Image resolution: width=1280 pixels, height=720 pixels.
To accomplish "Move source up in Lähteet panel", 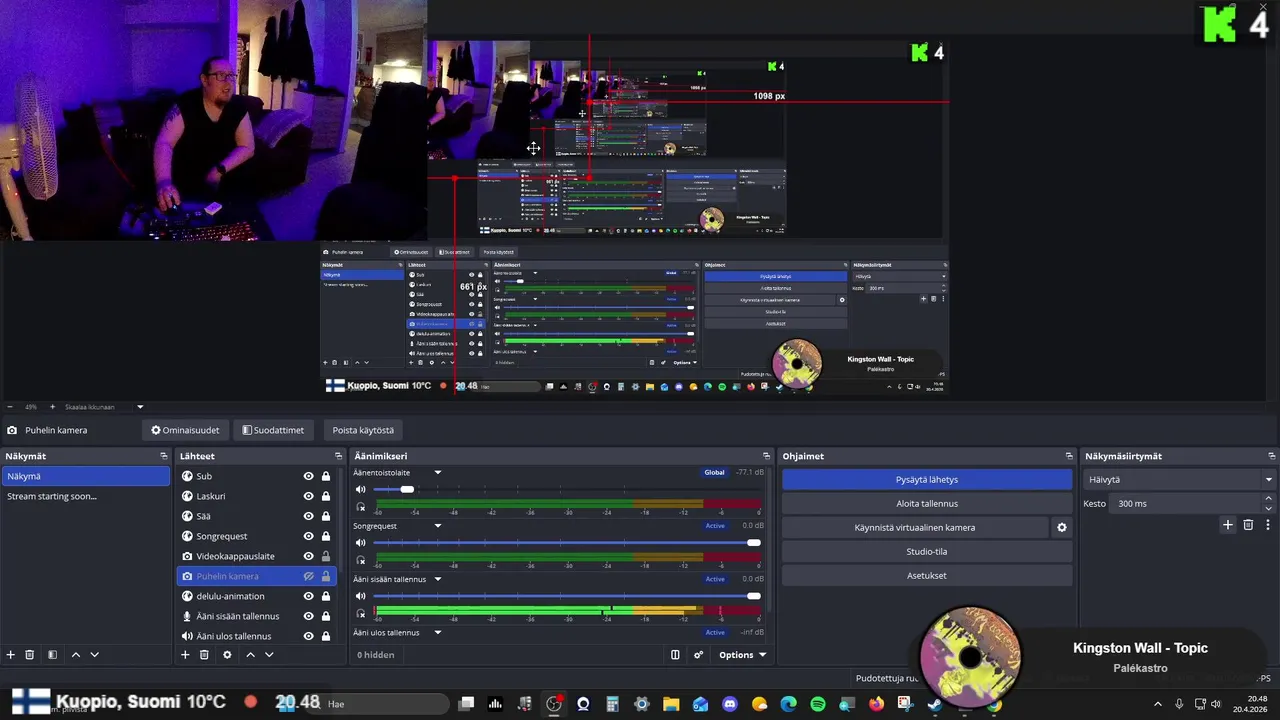I will [250, 655].
